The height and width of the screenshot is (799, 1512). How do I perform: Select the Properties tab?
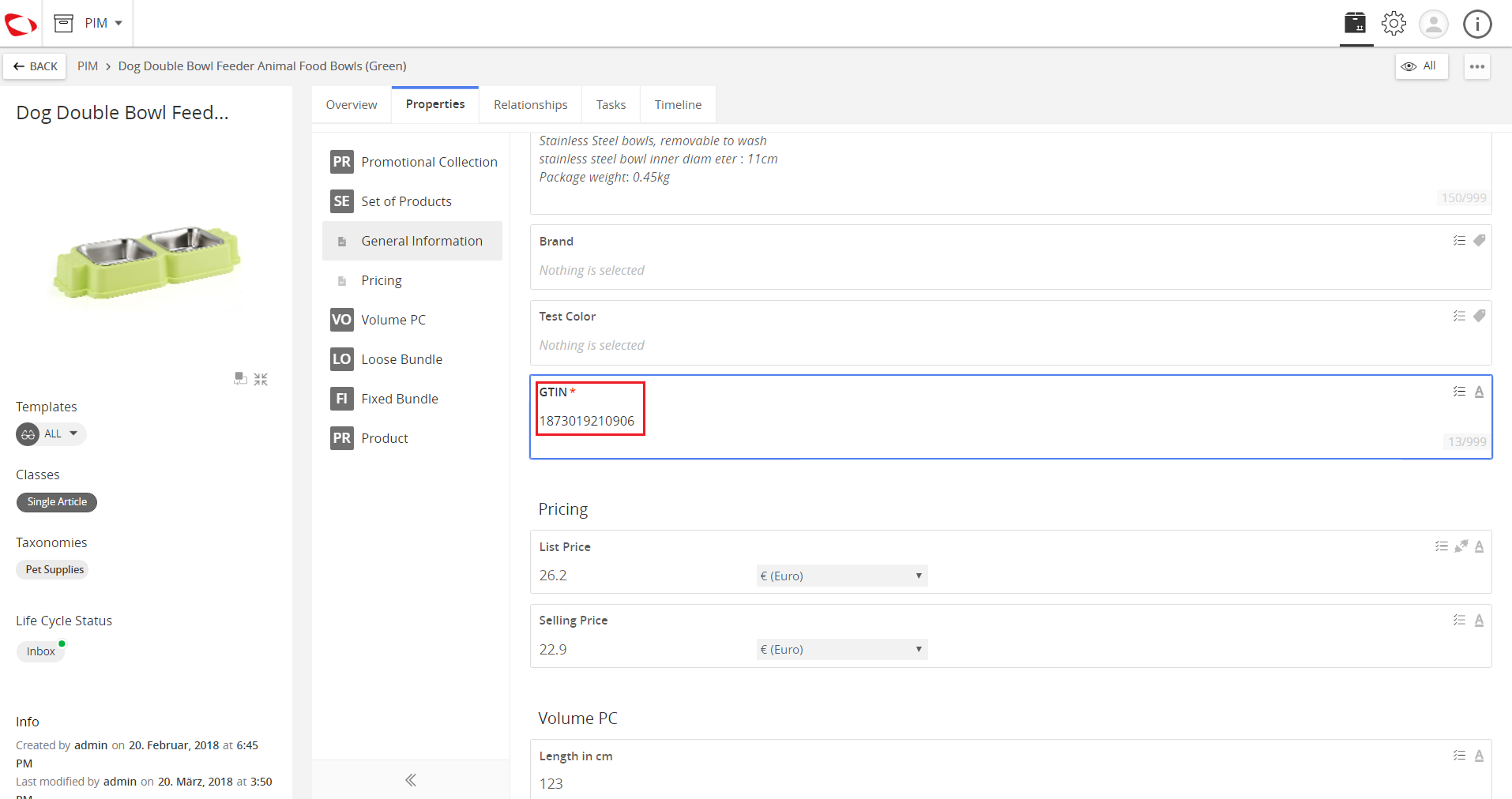435,105
